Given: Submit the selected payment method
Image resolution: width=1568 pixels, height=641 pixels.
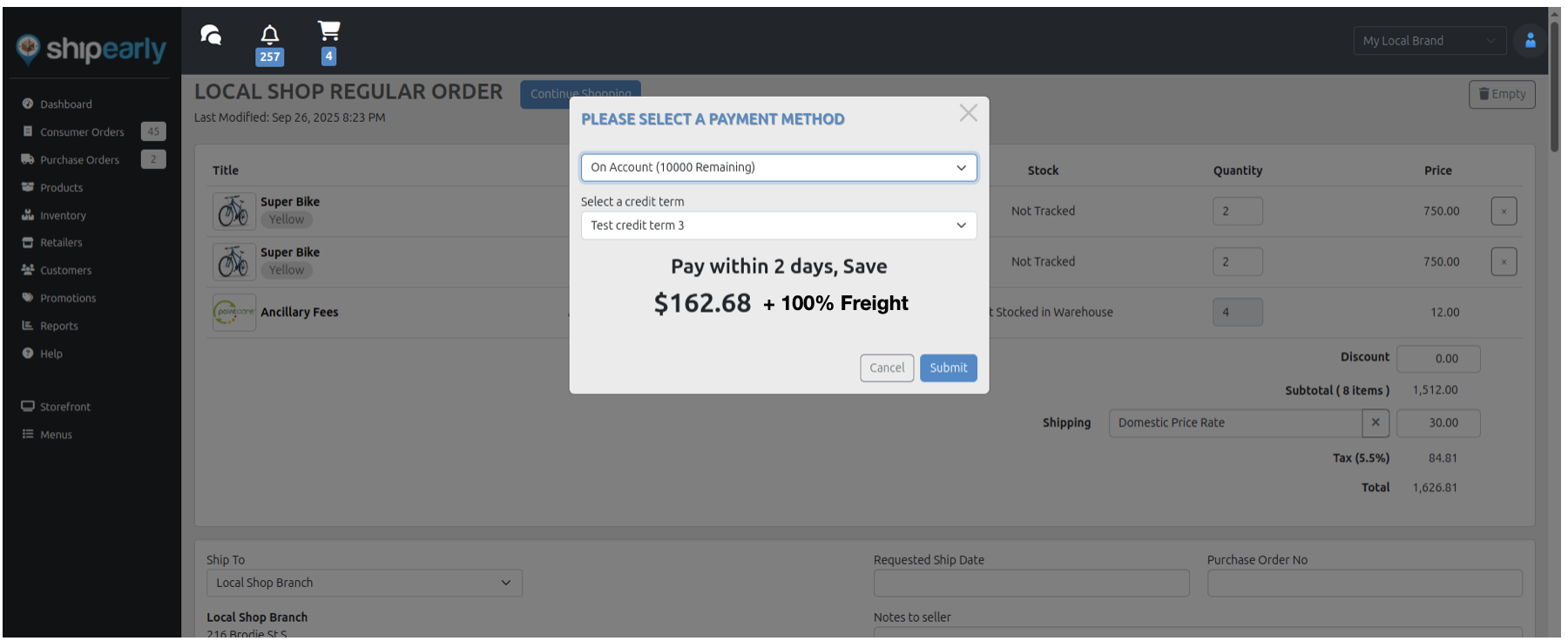Looking at the screenshot, I should pos(948,368).
